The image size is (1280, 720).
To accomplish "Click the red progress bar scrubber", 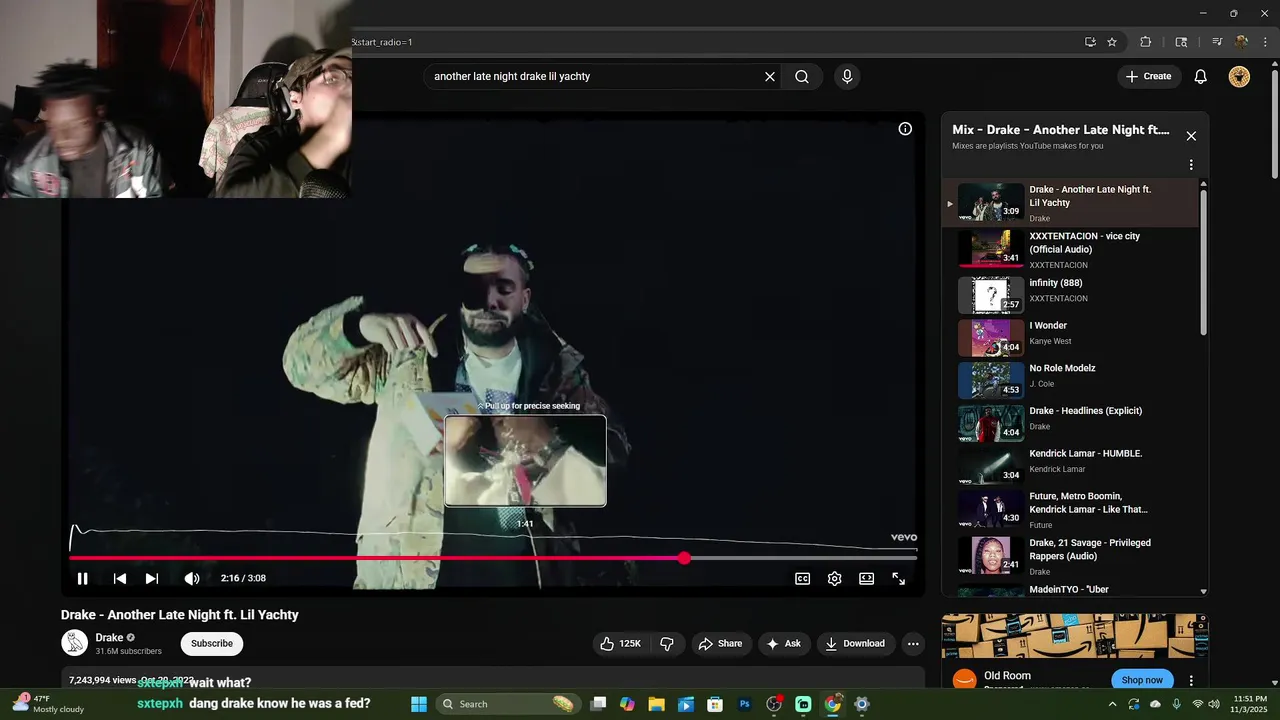I will tap(684, 558).
